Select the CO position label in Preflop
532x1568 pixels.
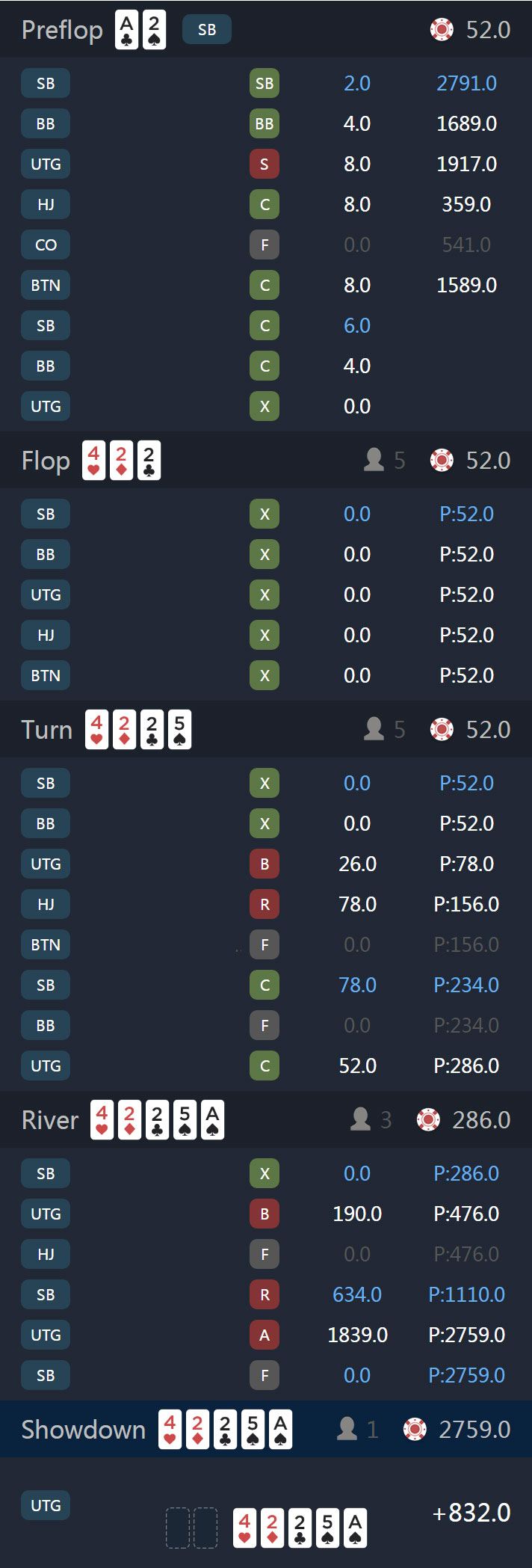point(46,245)
